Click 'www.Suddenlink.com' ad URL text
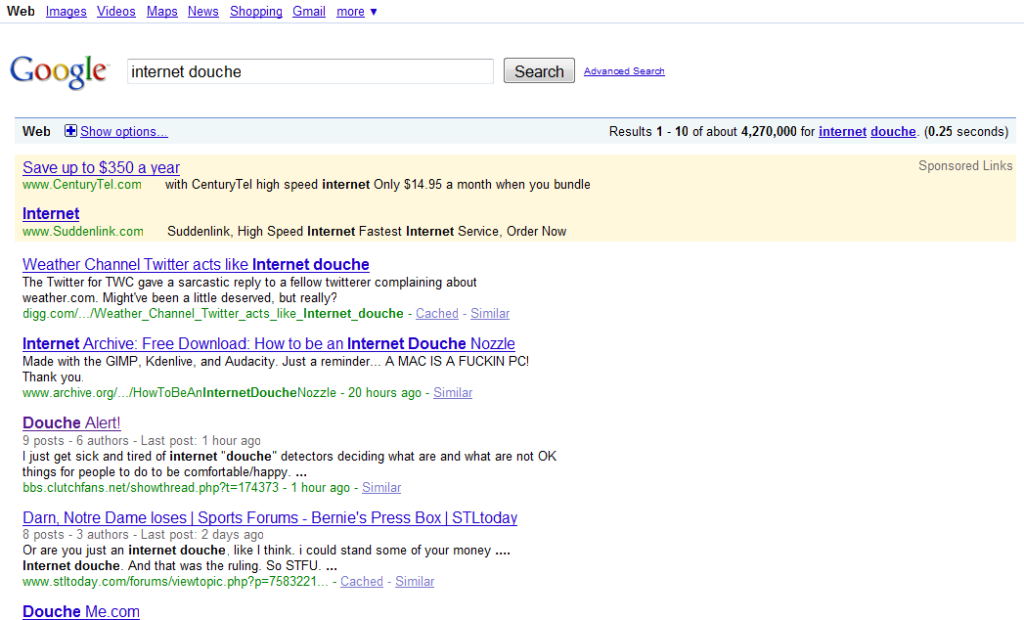 [x=83, y=231]
